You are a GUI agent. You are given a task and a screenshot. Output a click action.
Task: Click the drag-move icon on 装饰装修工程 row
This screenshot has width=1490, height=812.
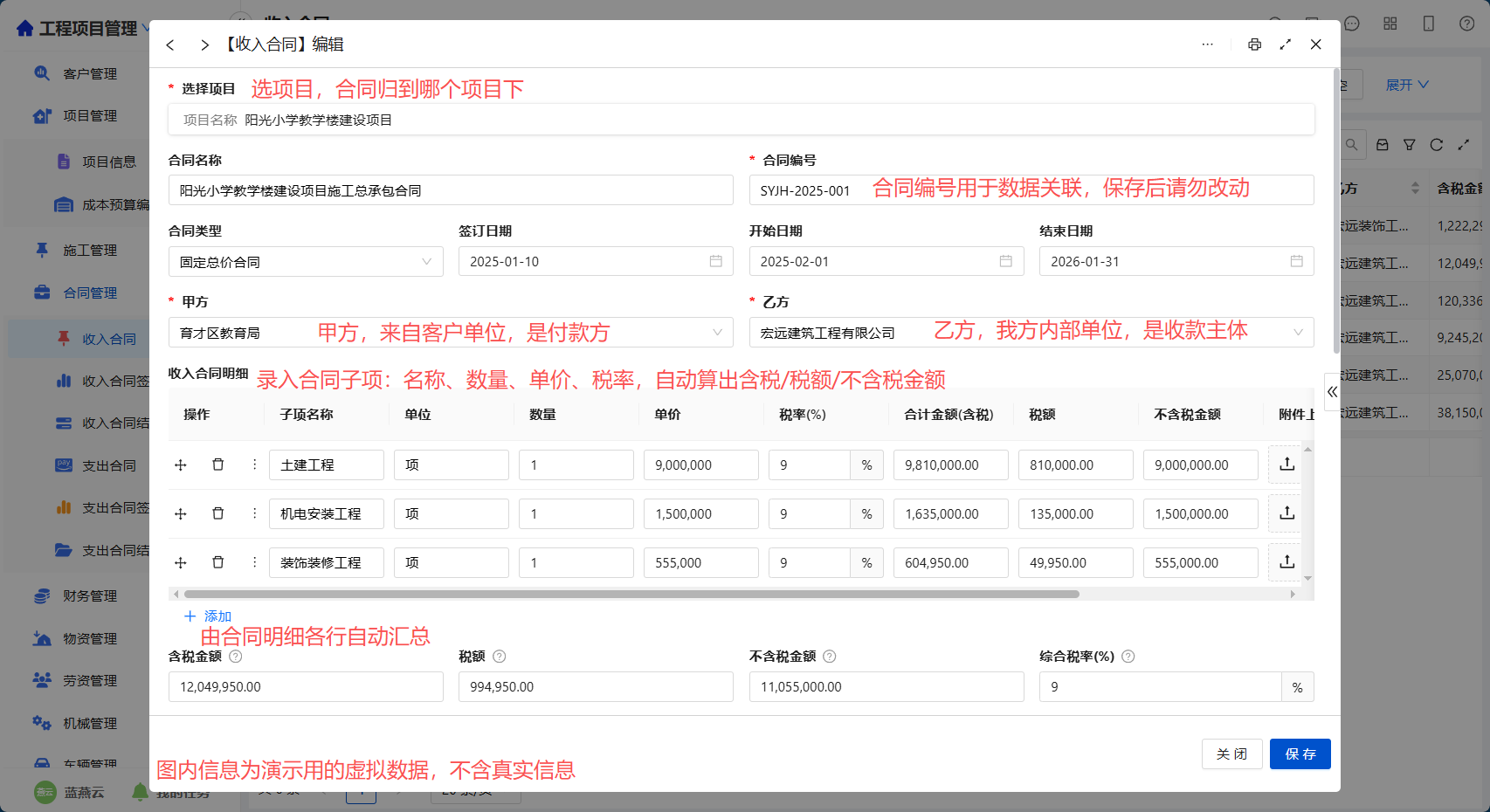(x=181, y=563)
